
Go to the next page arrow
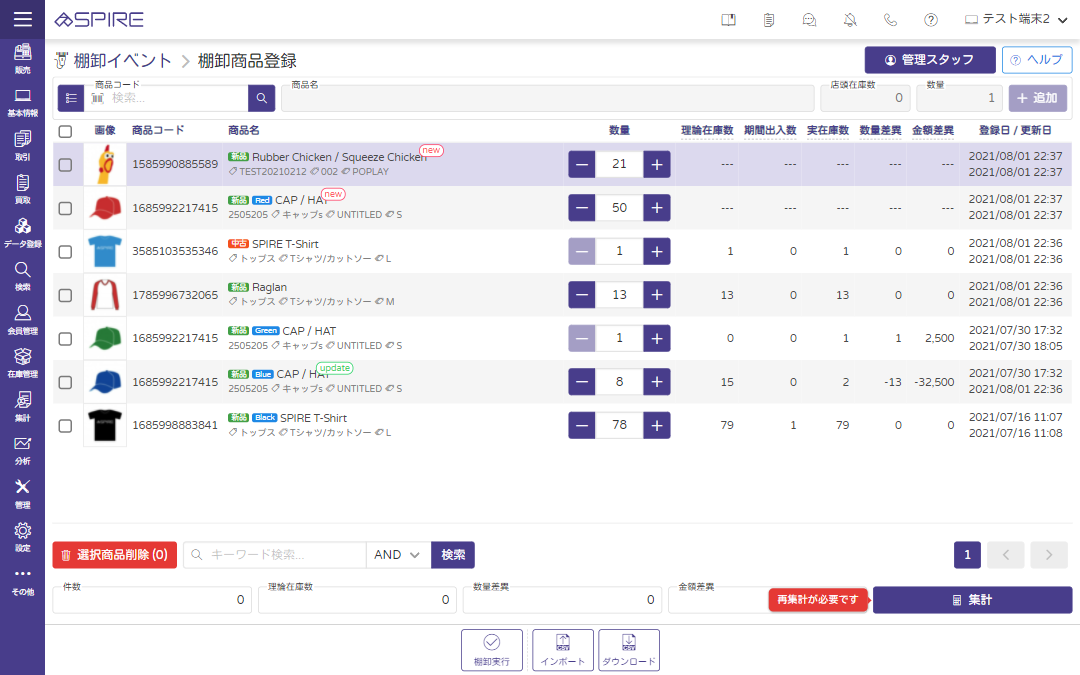1049,555
